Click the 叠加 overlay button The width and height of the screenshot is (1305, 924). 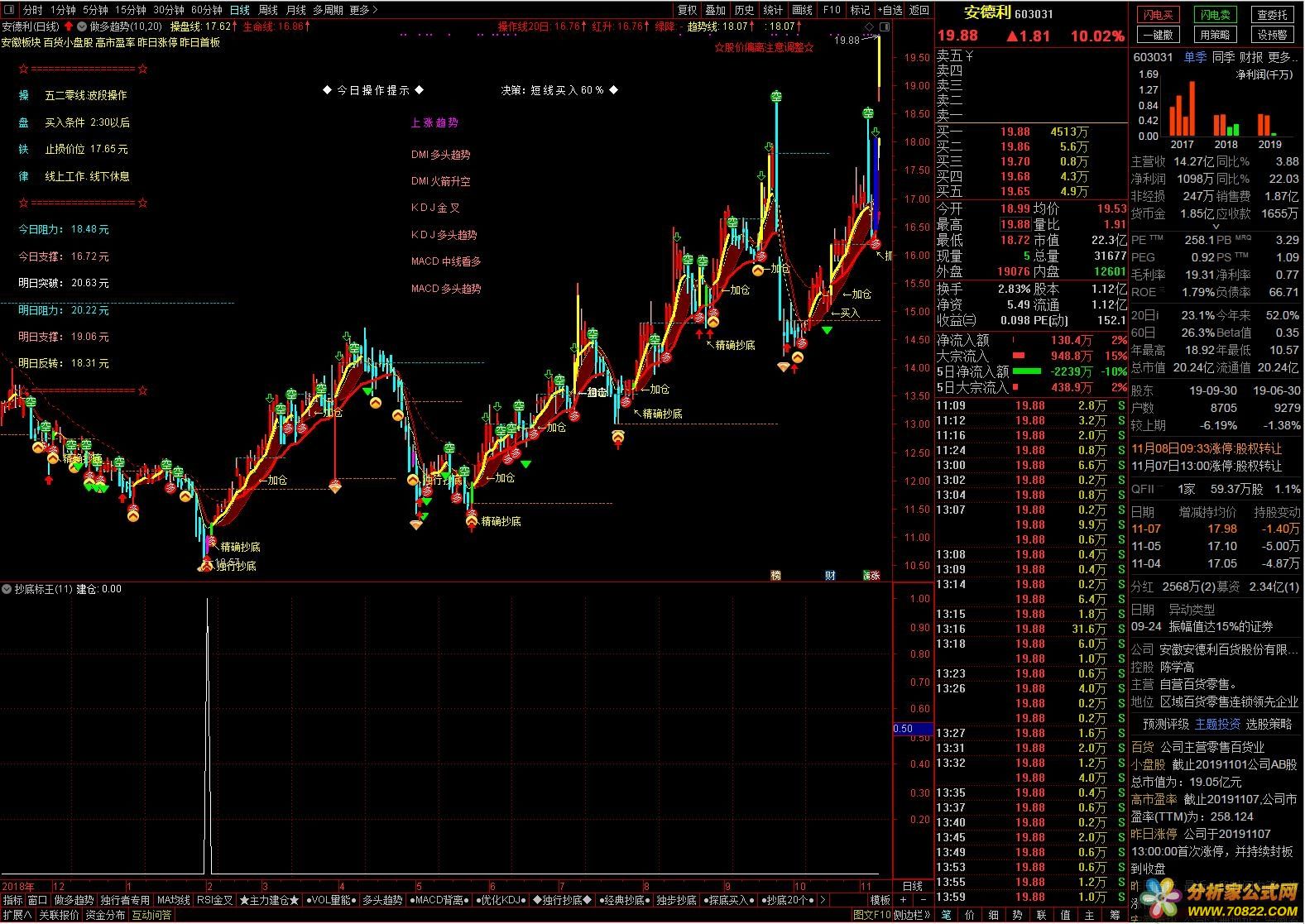pyautogui.click(x=715, y=10)
